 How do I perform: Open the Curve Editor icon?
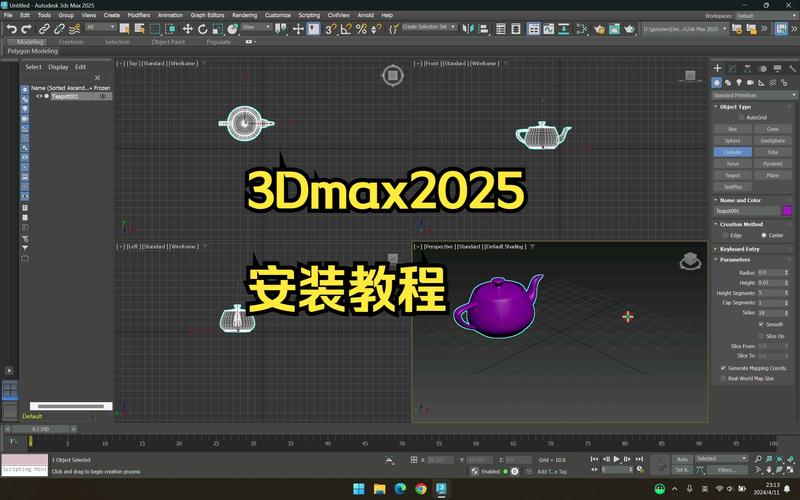(x=548, y=29)
